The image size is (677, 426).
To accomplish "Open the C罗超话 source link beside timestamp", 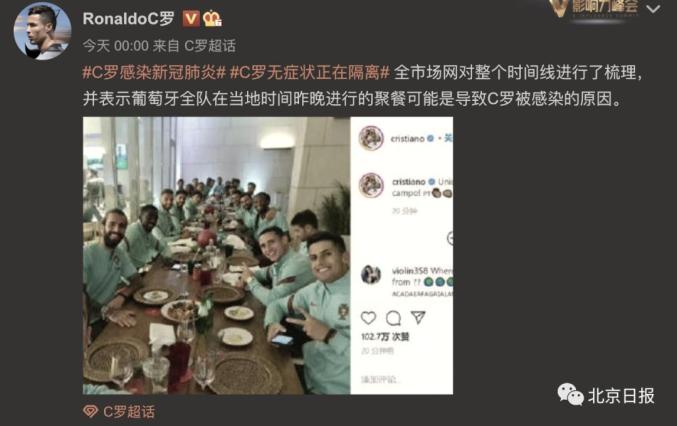I will point(210,46).
